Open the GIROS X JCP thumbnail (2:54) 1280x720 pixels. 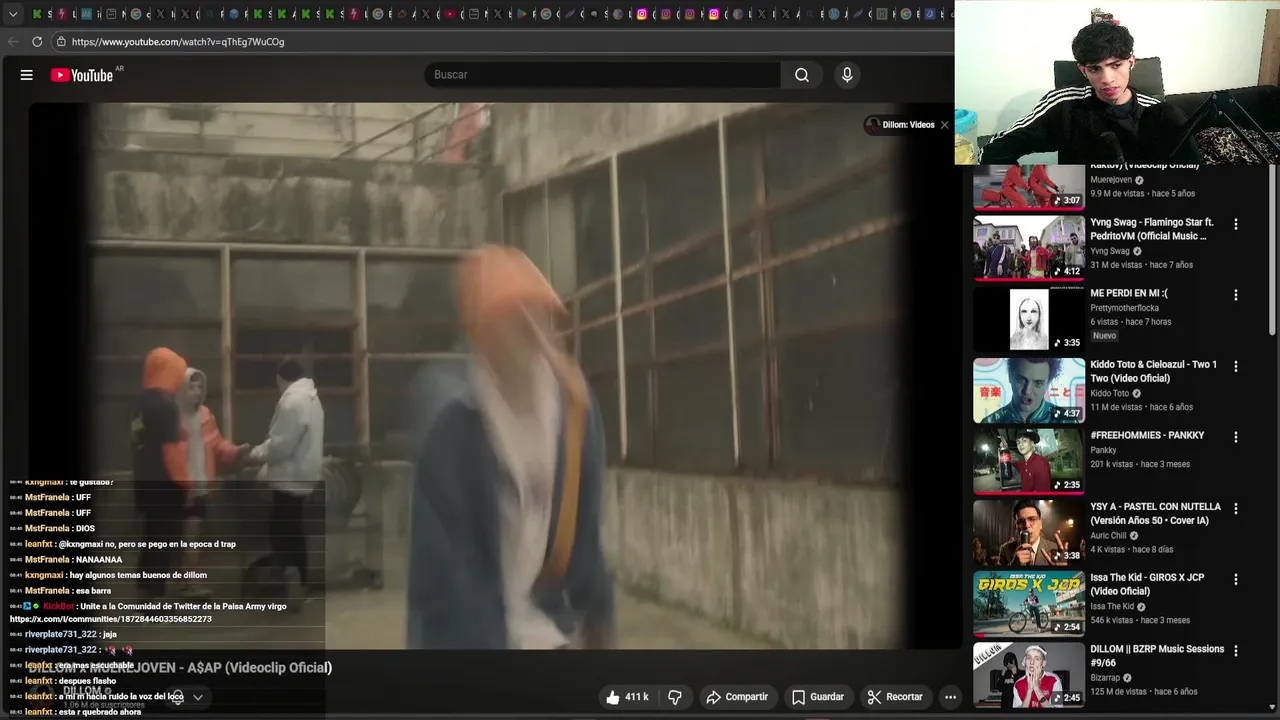coord(1029,603)
